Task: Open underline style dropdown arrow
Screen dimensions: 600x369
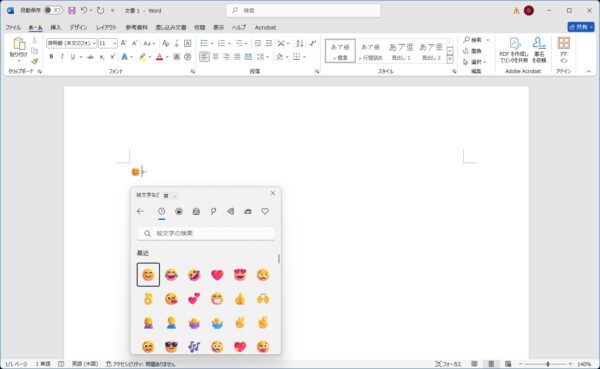Action: 81,57
